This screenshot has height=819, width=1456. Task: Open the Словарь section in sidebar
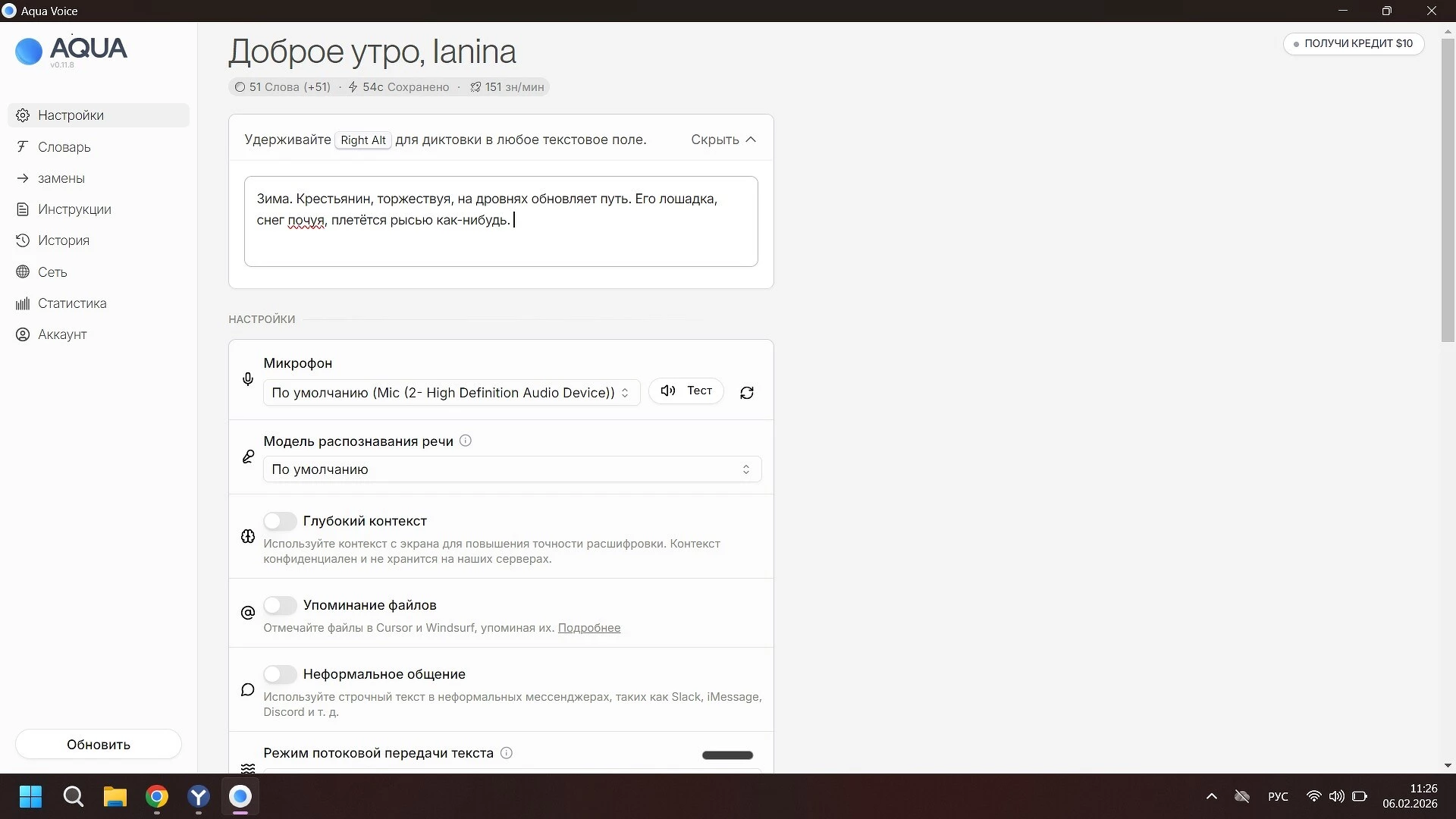pyautogui.click(x=64, y=147)
